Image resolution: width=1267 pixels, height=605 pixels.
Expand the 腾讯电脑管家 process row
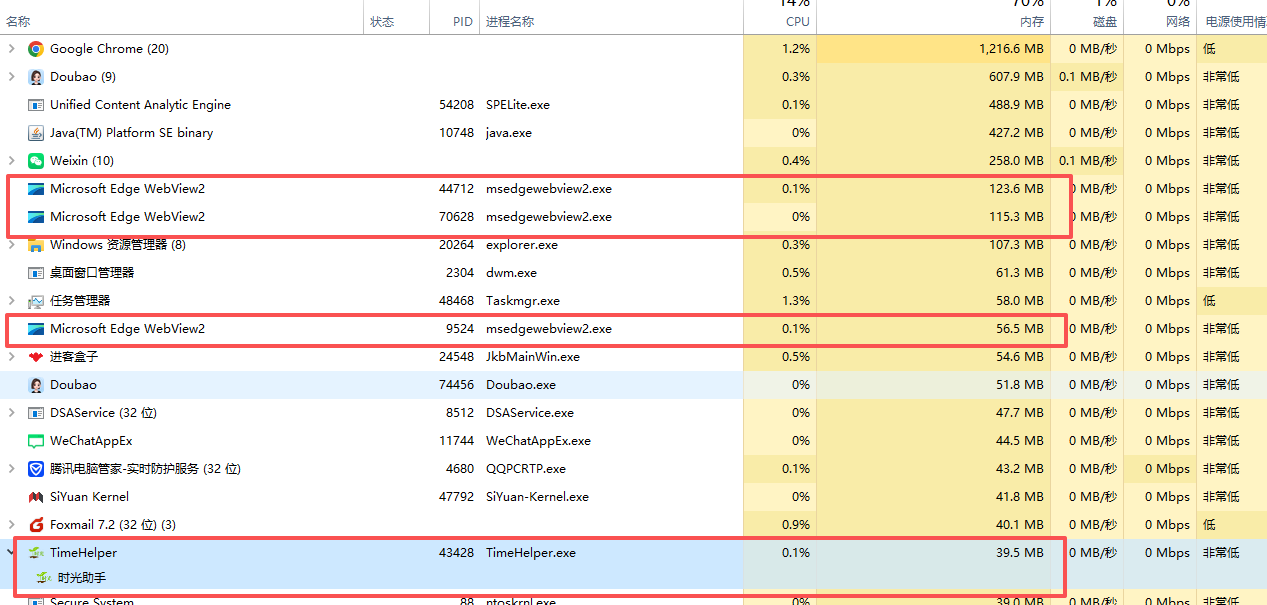click(x=12, y=469)
